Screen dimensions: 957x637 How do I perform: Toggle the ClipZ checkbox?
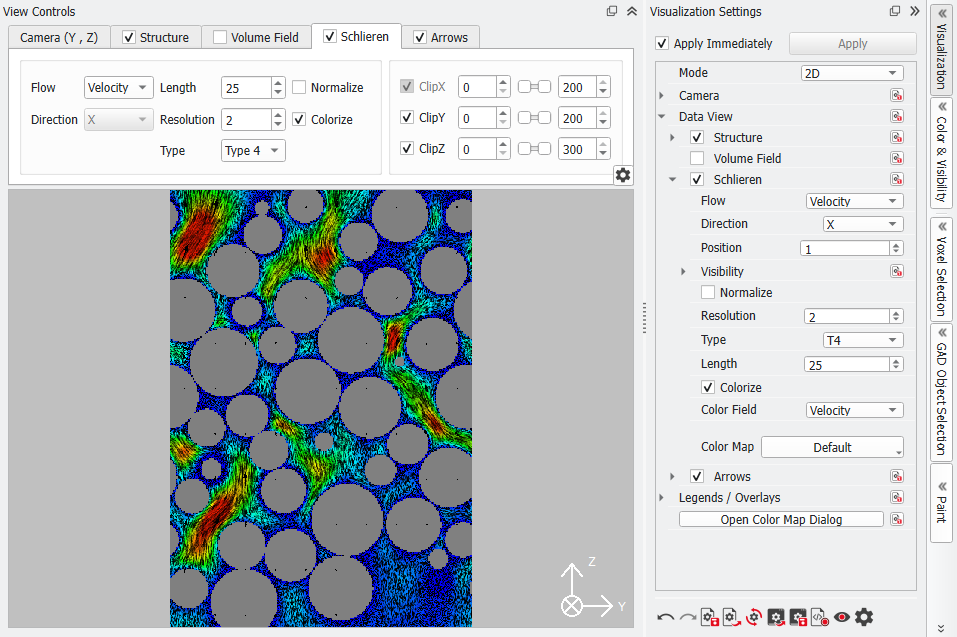(407, 148)
